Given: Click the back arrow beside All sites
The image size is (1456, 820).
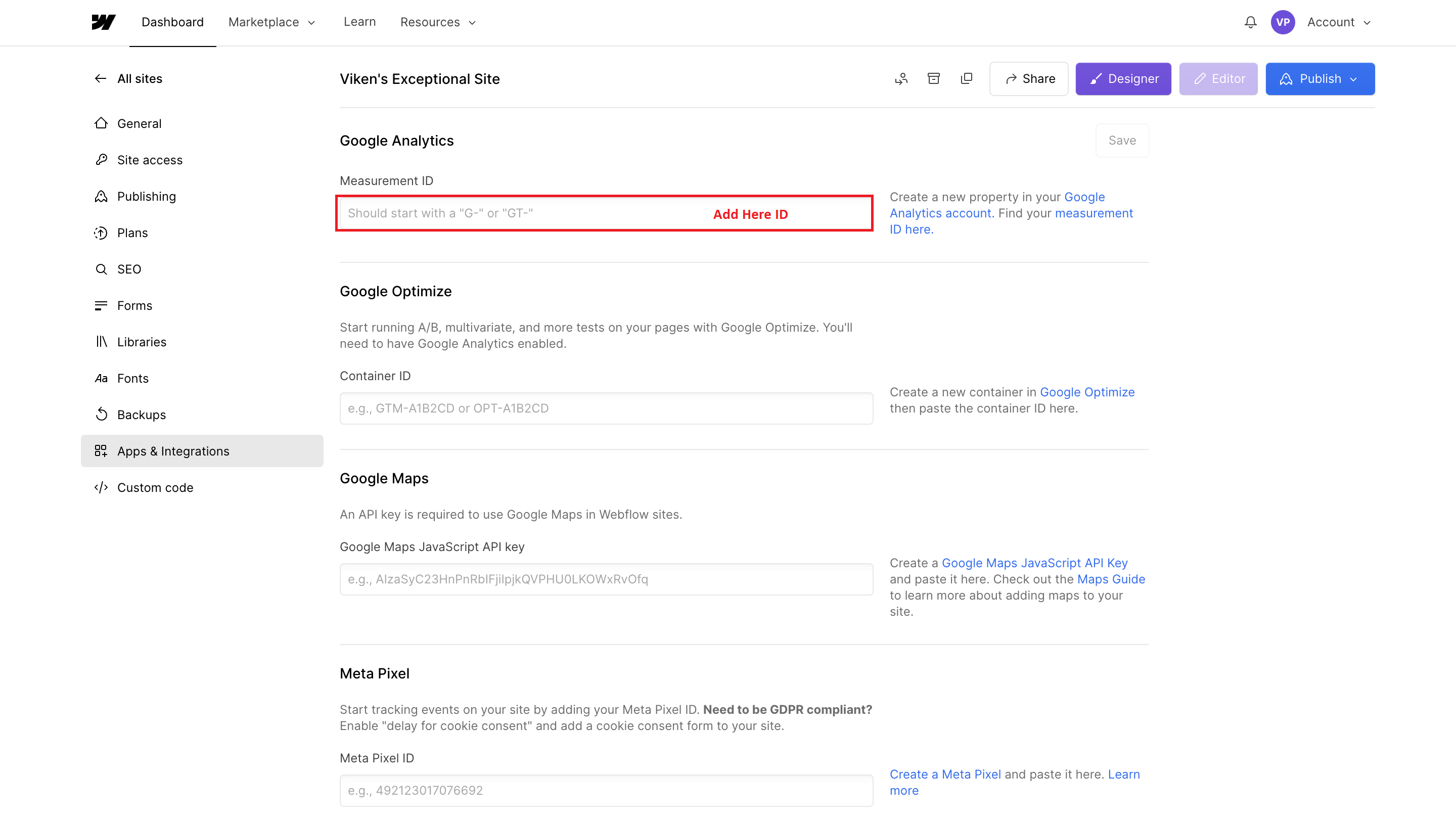Looking at the screenshot, I should point(101,78).
